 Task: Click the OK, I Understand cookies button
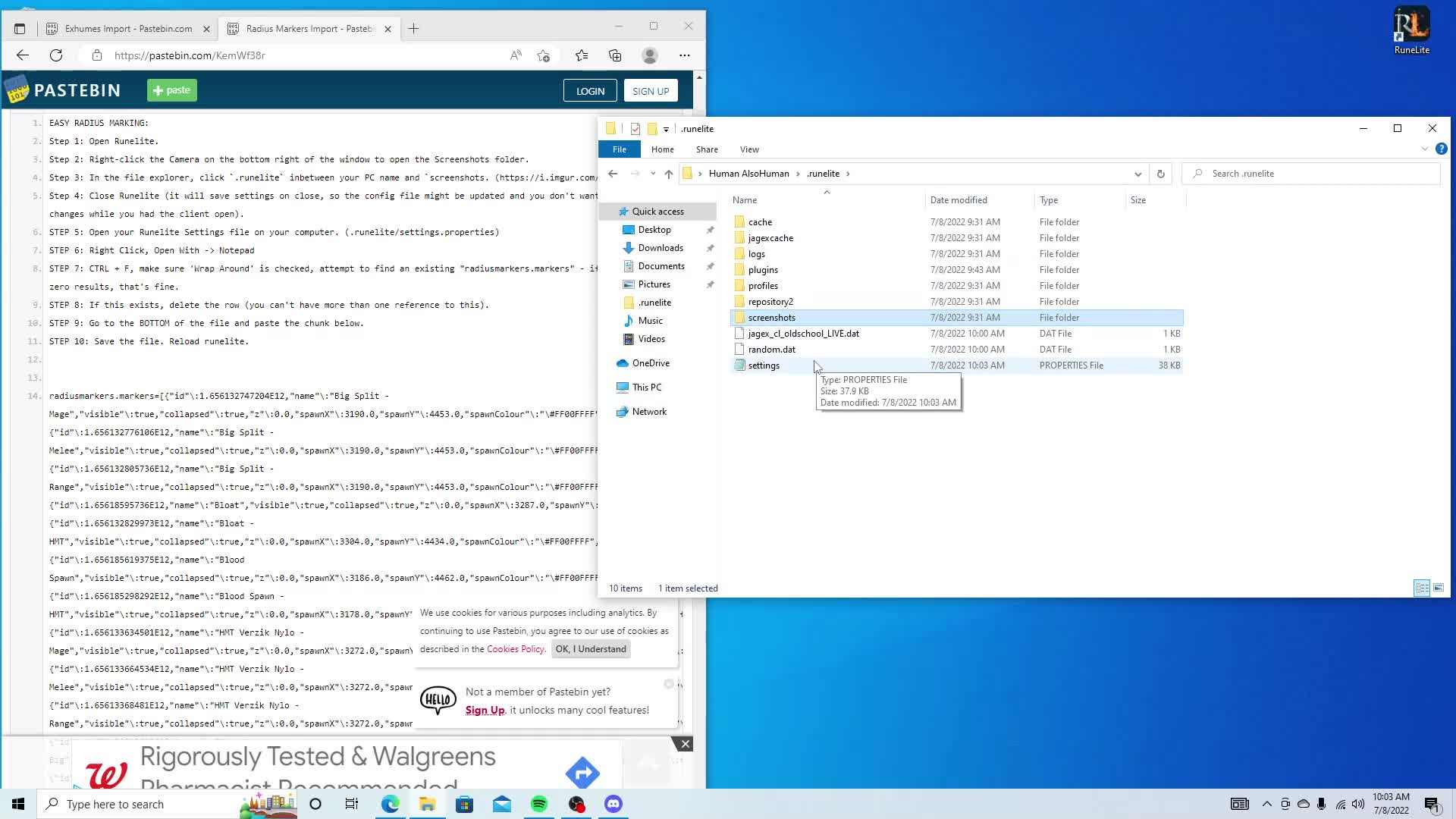tap(590, 648)
